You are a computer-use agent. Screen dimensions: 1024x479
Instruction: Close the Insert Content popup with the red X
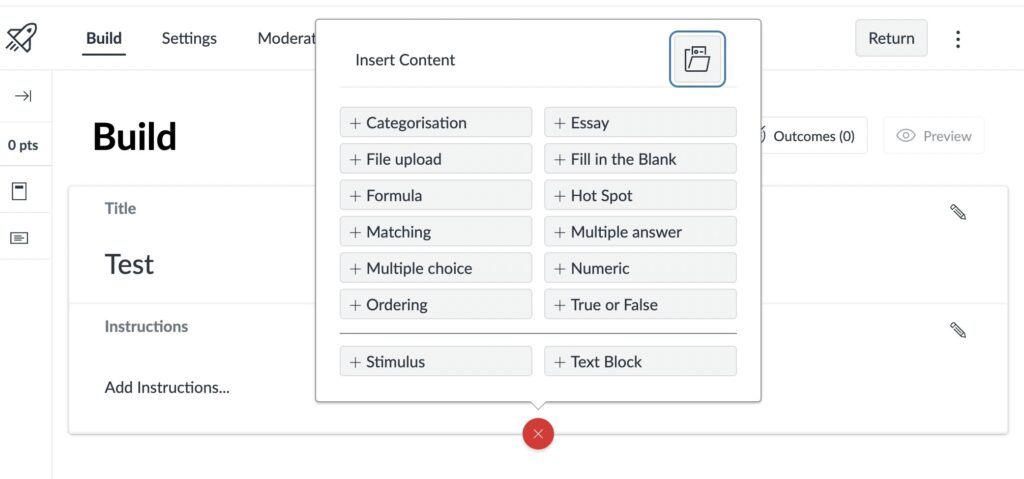[538, 433]
